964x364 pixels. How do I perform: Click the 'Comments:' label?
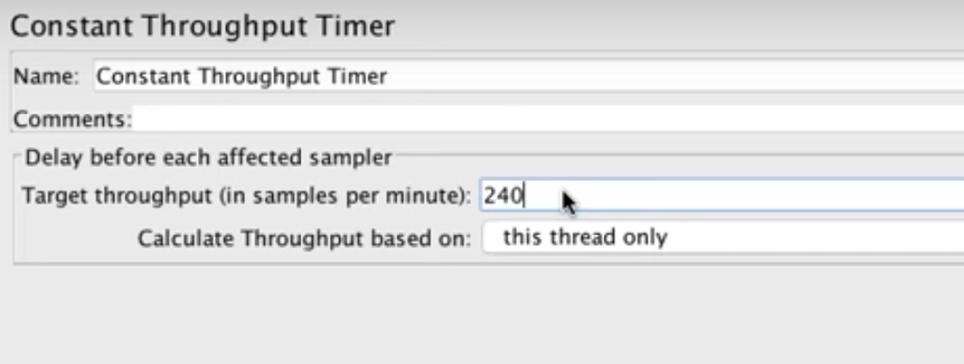pyautogui.click(x=73, y=119)
